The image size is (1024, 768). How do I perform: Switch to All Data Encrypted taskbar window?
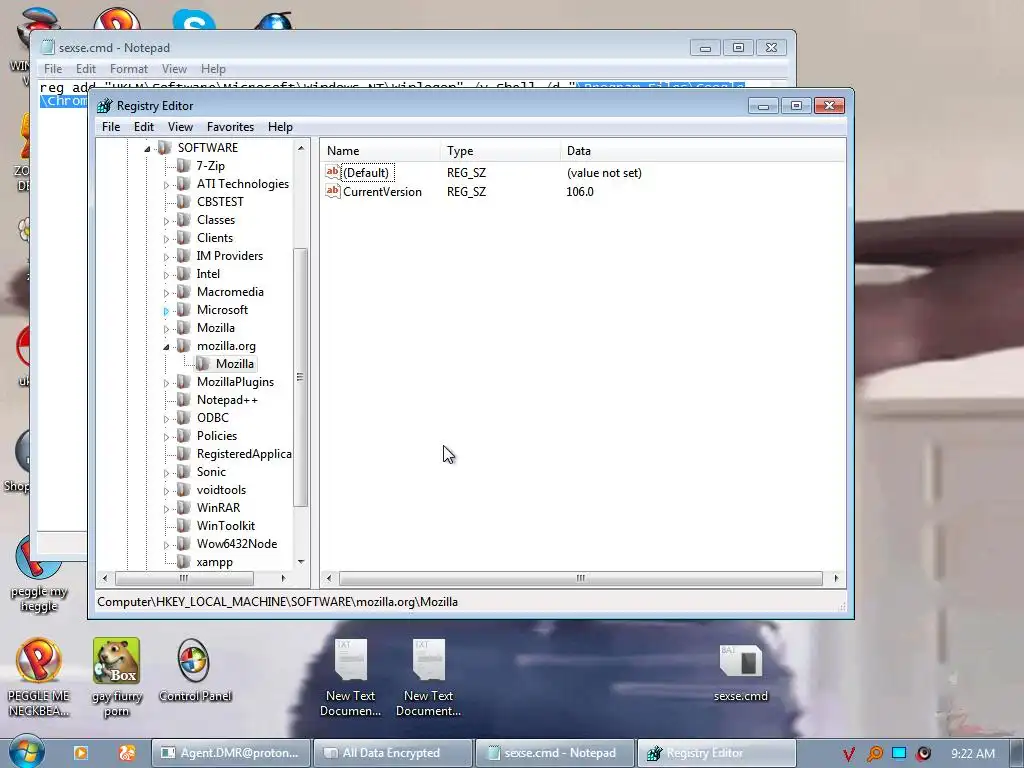point(392,753)
